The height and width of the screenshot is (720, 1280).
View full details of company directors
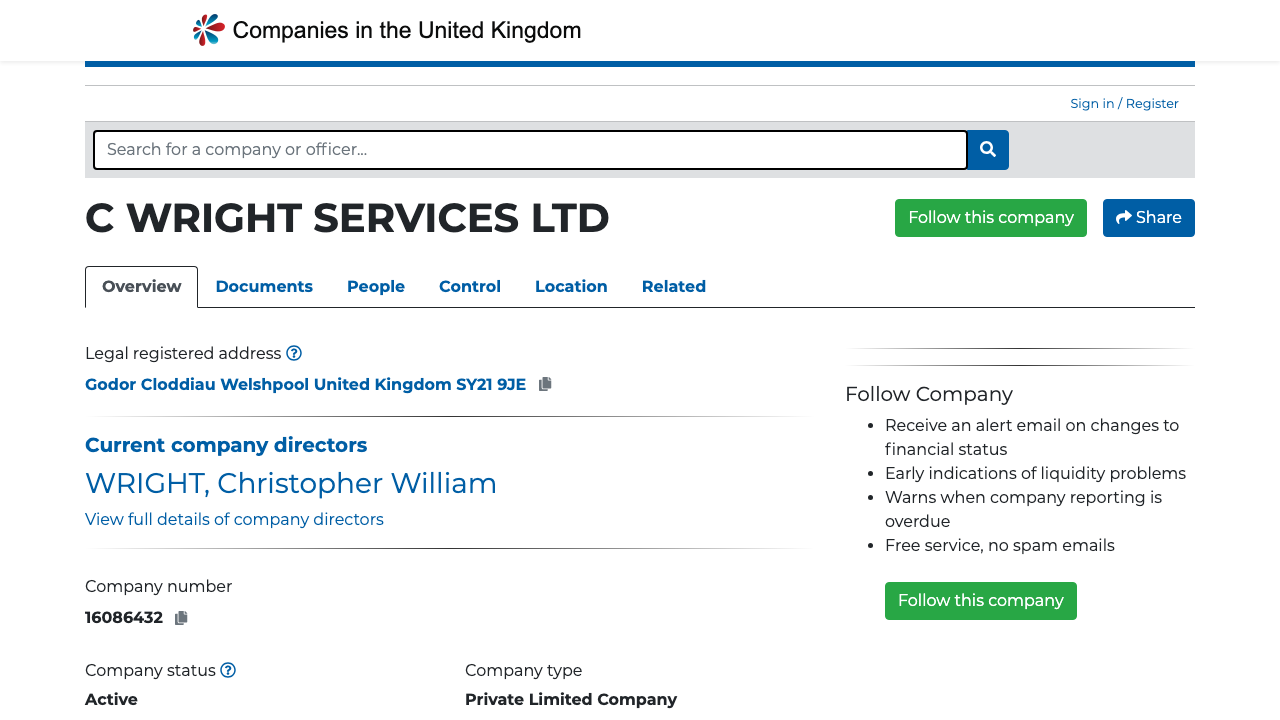[234, 519]
